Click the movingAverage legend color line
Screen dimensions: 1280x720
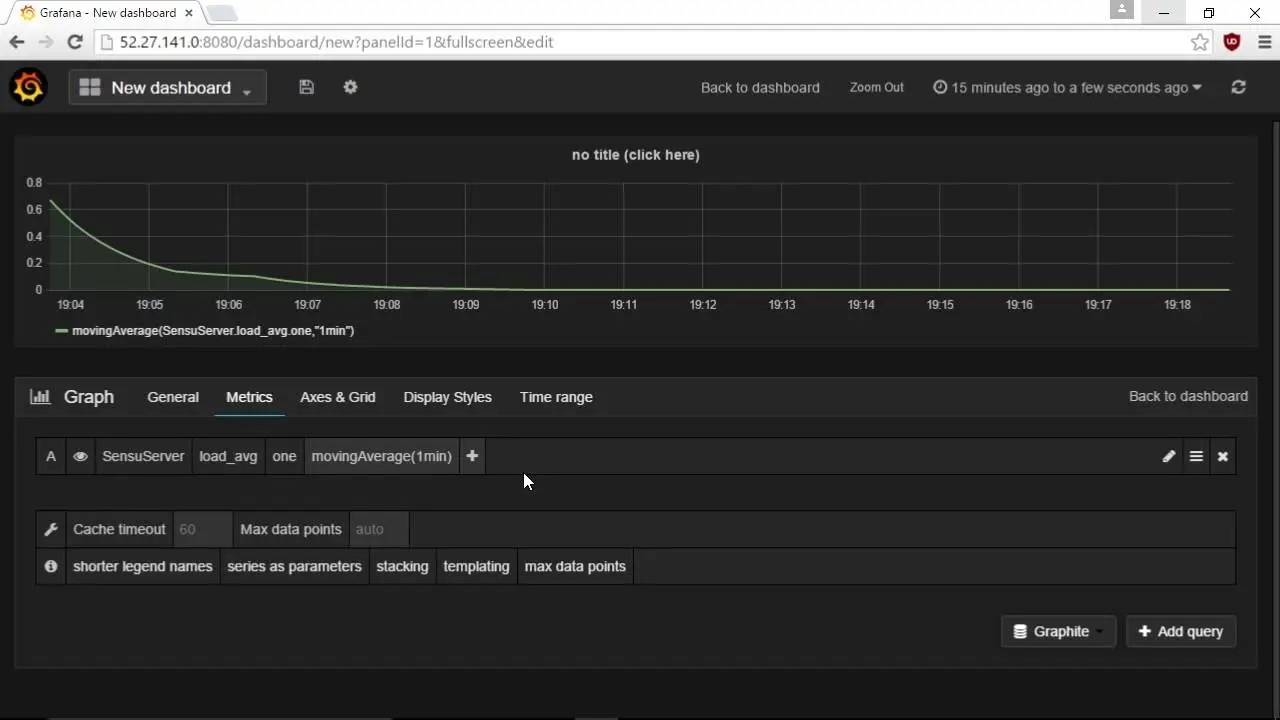pos(62,330)
